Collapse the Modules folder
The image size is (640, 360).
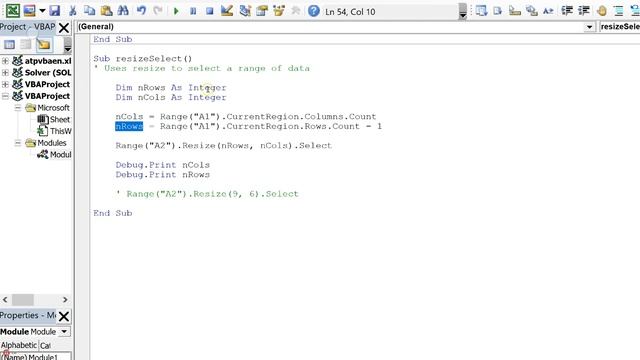18,143
